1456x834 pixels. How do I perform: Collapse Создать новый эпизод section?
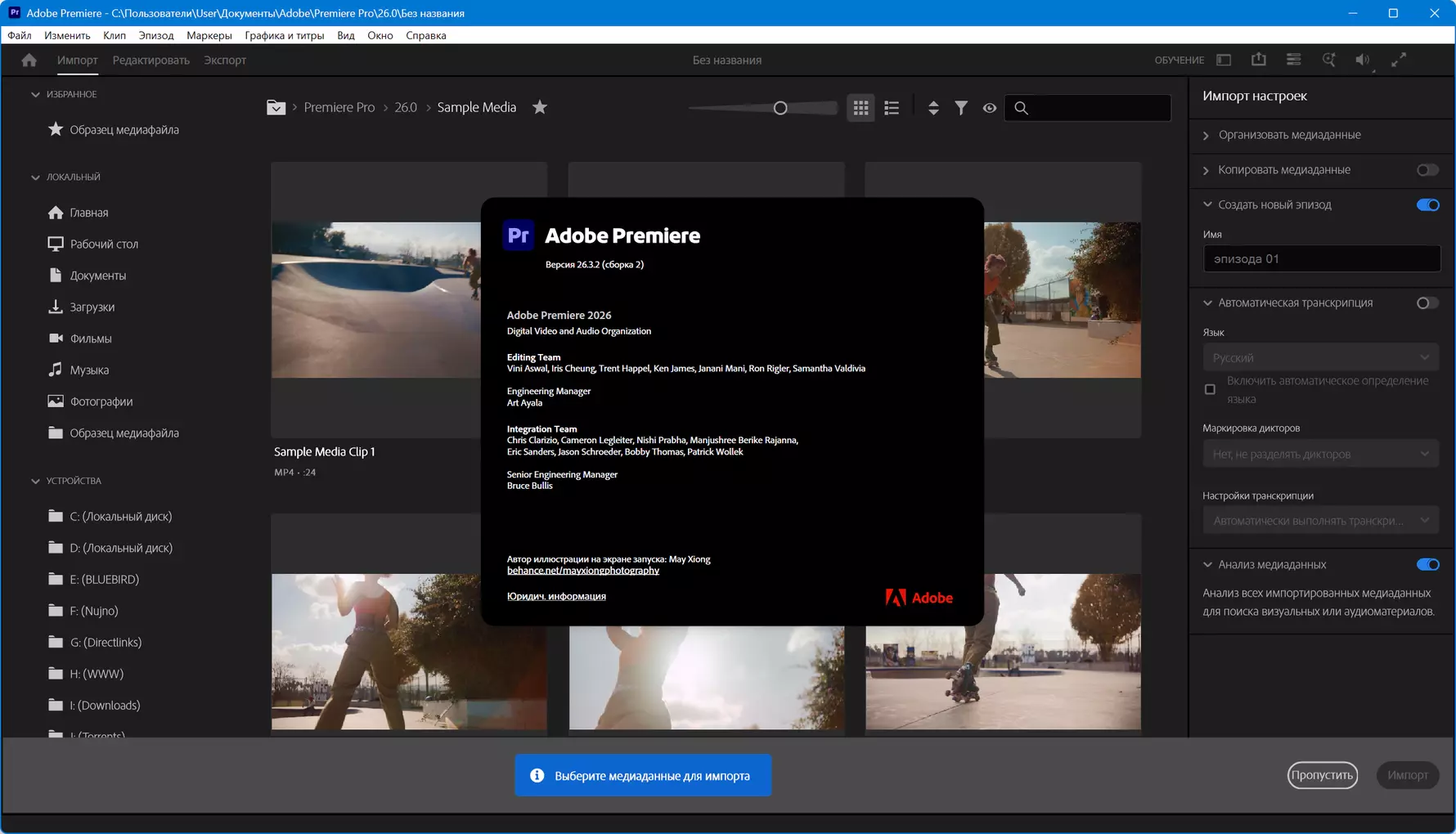[x=1207, y=205]
